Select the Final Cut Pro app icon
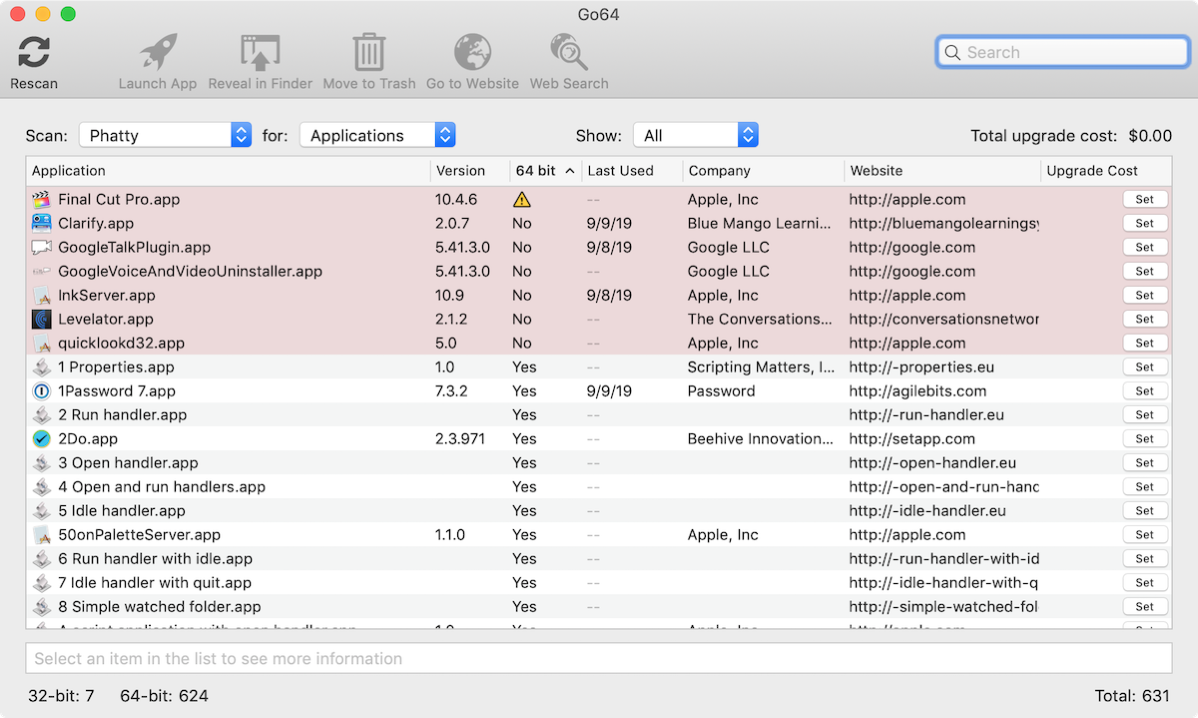The image size is (1198, 718). coord(41,200)
